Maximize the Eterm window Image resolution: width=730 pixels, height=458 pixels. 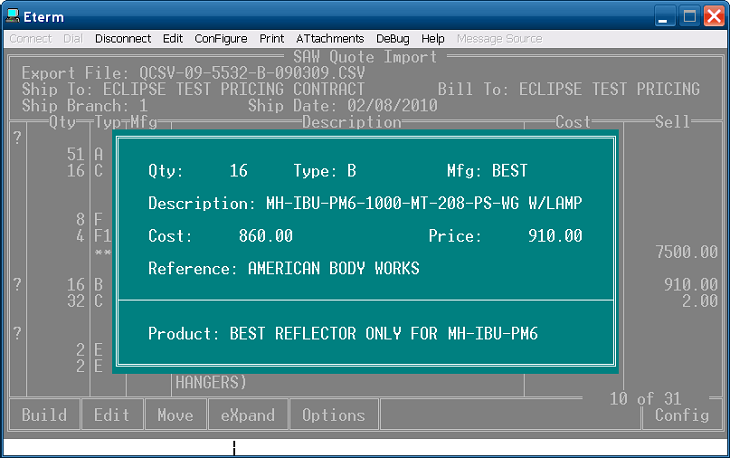(689, 16)
